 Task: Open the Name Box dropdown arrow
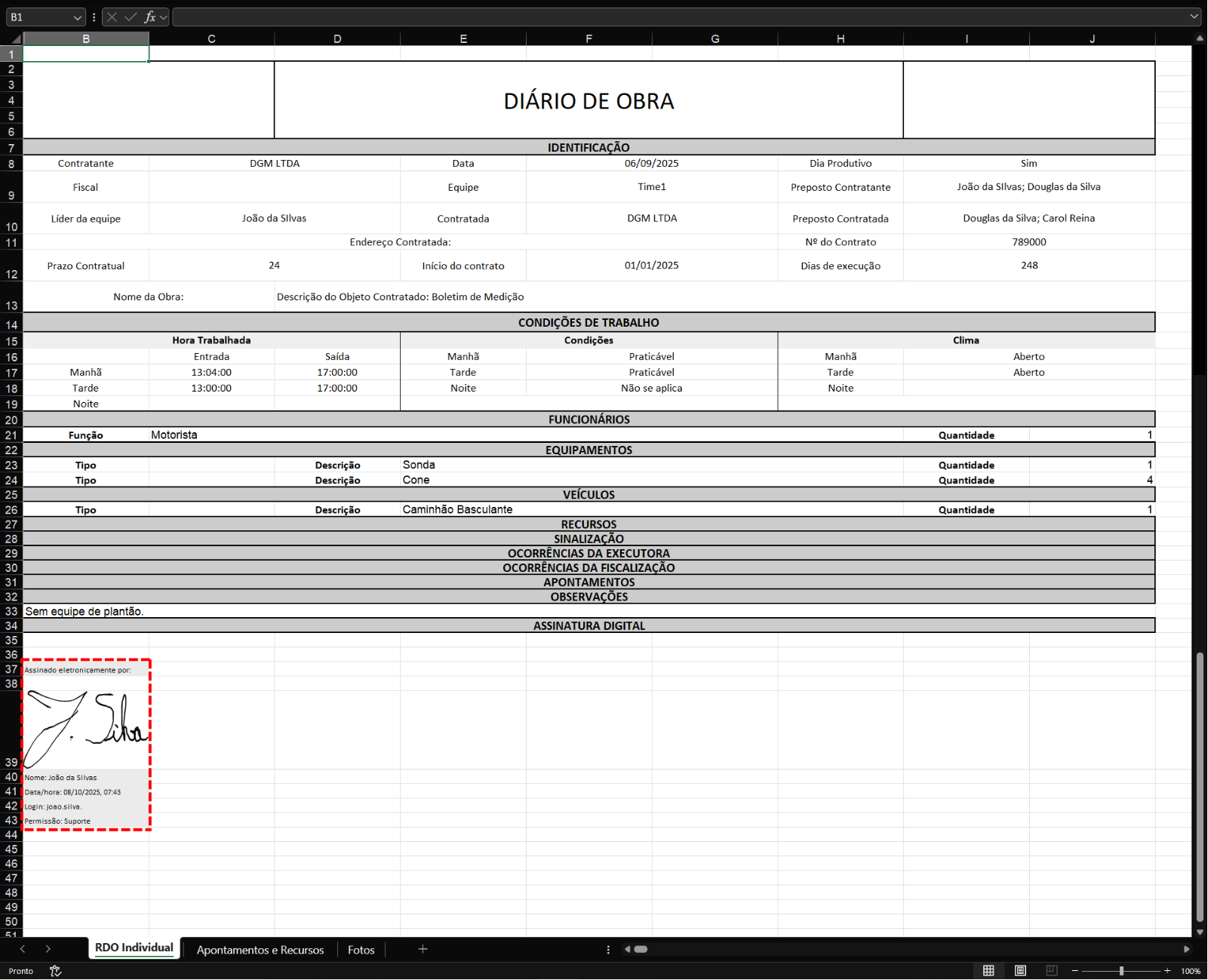coord(78,17)
